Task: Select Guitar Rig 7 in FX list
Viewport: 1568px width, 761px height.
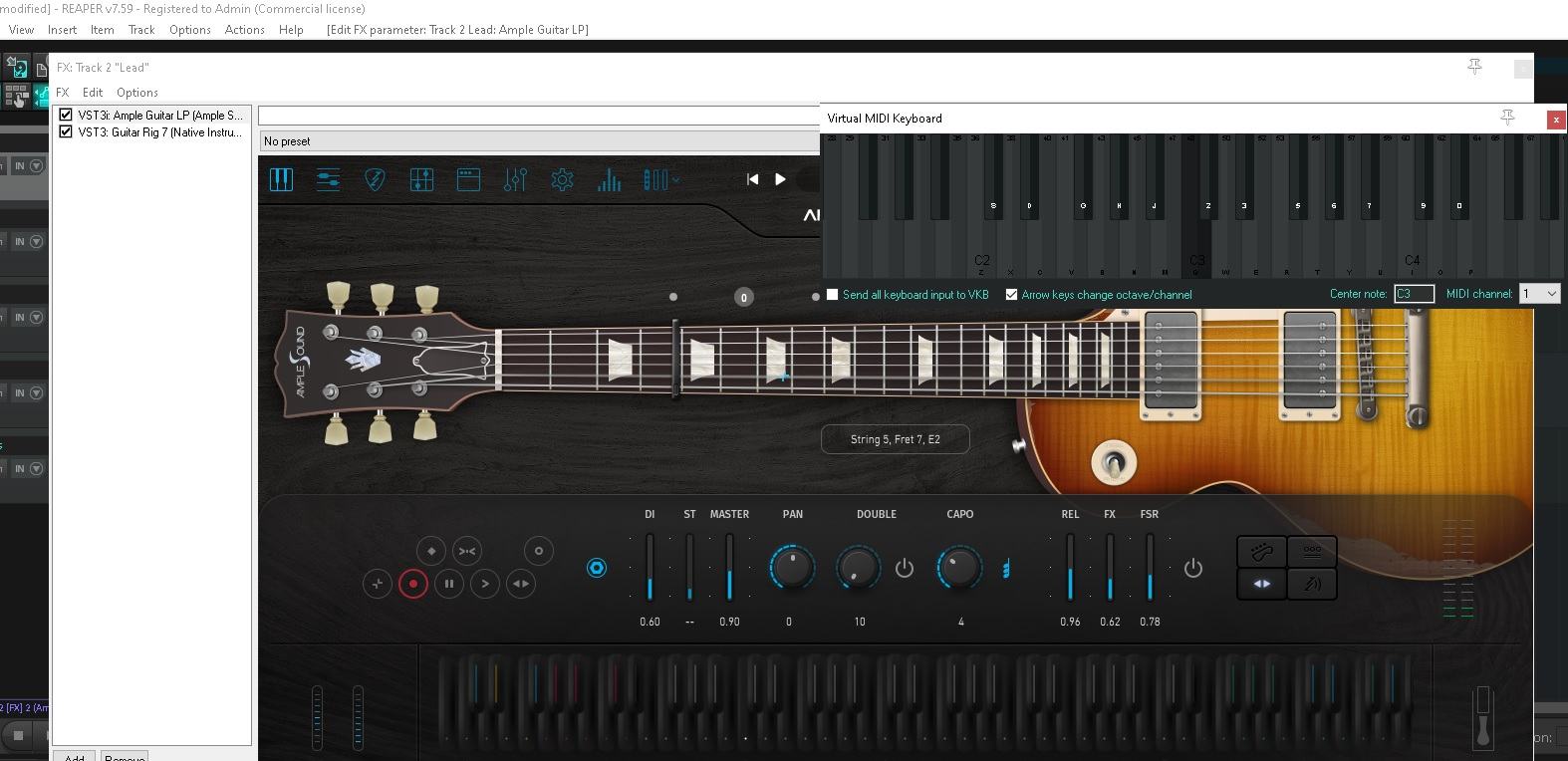Action: [159, 132]
